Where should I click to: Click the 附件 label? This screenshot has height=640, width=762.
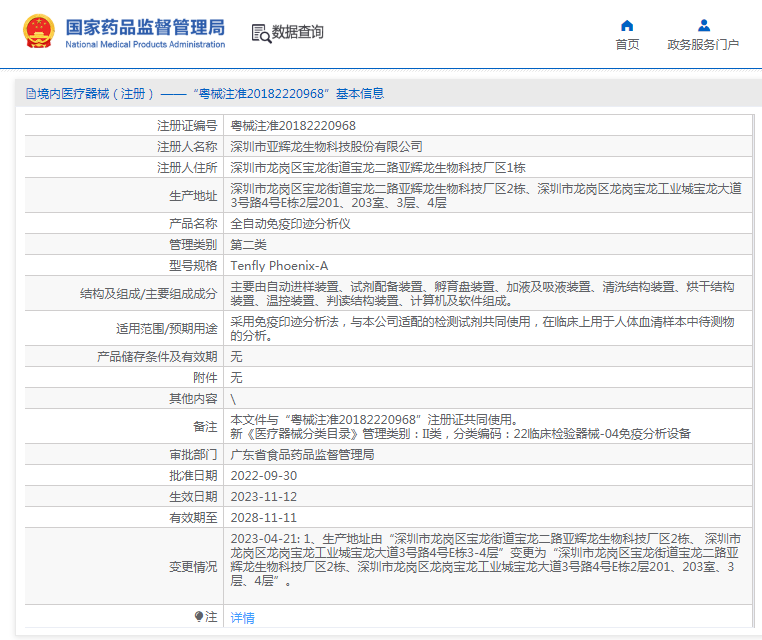[x=205, y=378]
